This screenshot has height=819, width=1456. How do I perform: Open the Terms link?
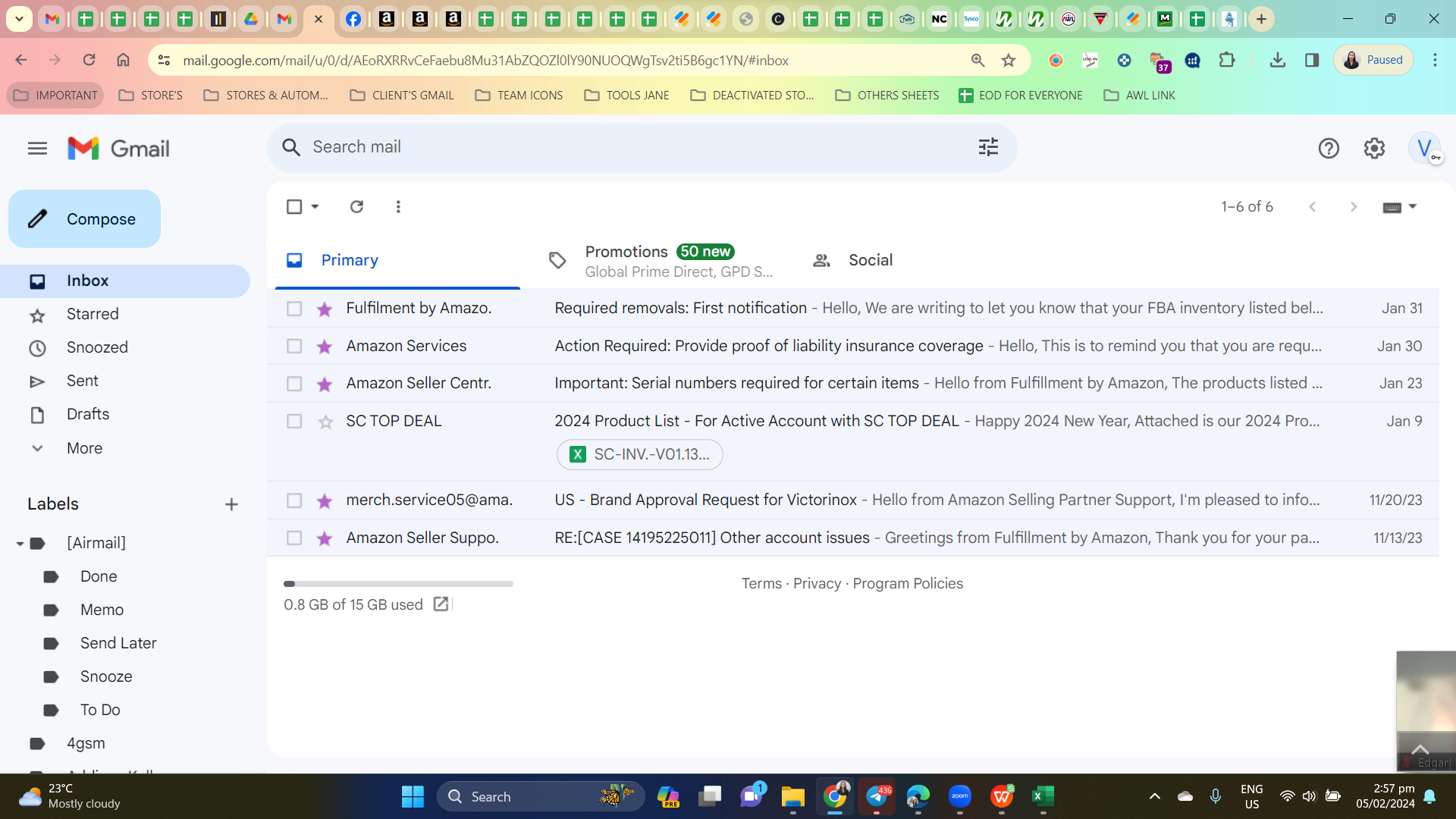point(761,584)
